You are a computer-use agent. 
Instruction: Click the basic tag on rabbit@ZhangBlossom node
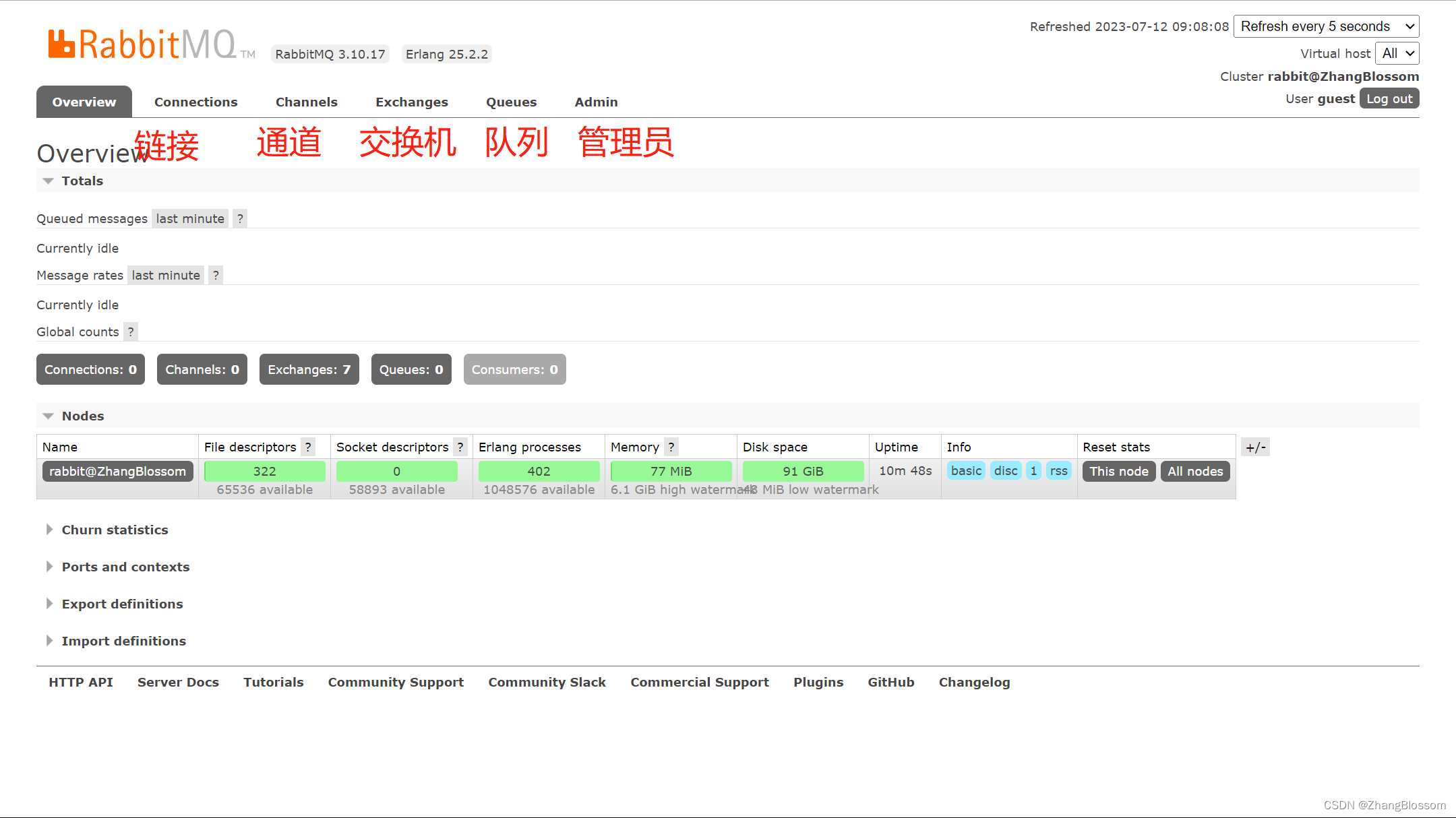(x=965, y=471)
